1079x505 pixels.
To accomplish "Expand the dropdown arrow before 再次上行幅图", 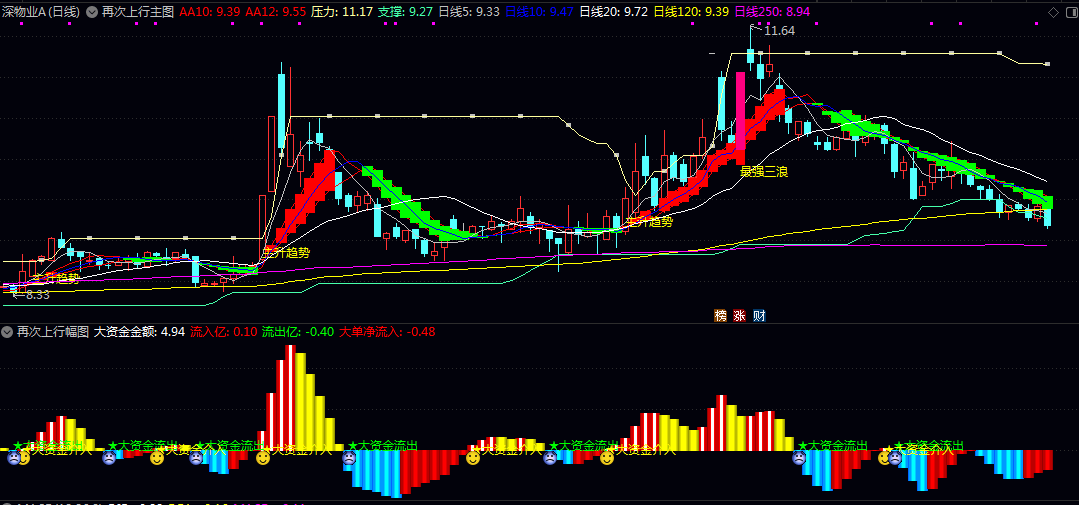I will point(8,332).
